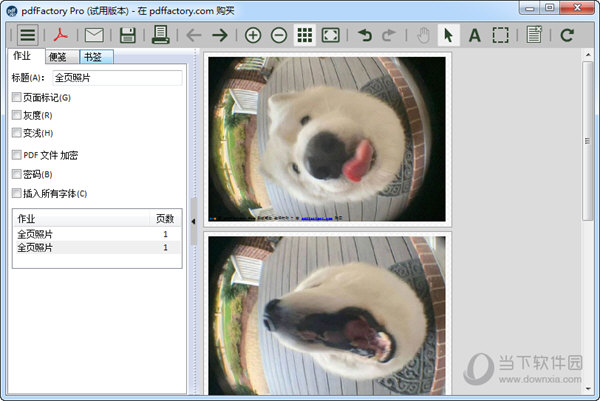Save the PDF with the floppy disk icon
Image resolution: width=600 pixels, height=401 pixels.
127,35
